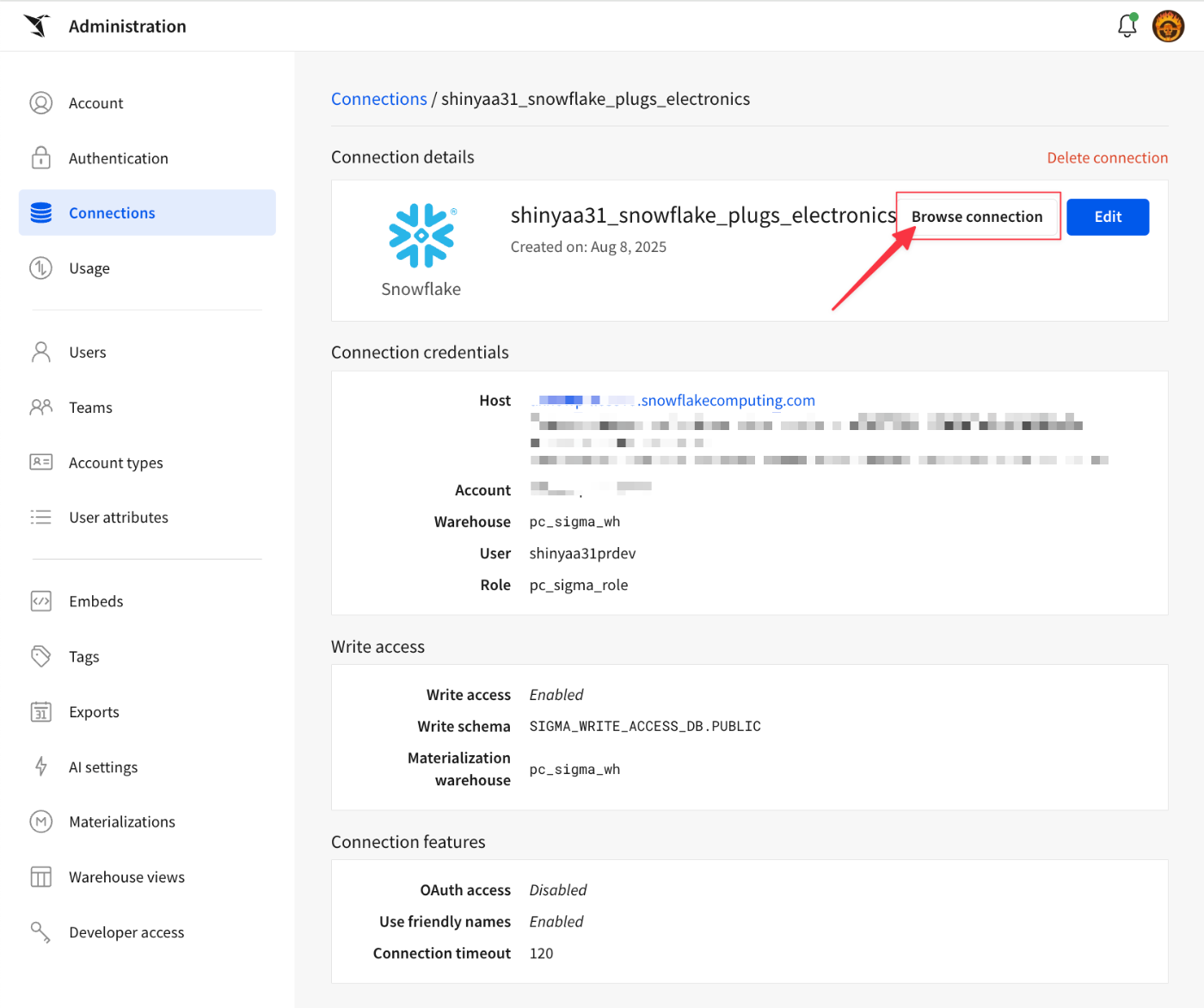Click the Materializations M icon
Image resolution: width=1204 pixels, height=1008 pixels.
41,821
